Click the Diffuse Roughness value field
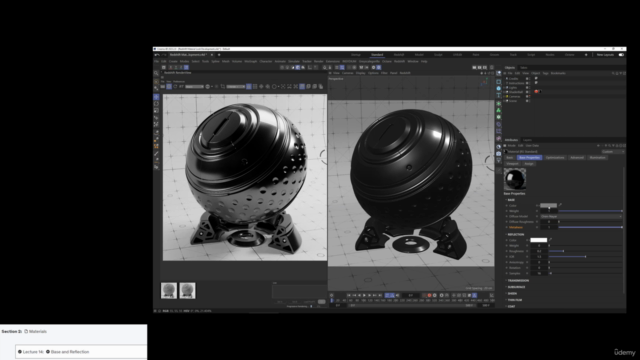Image resolution: width=640 pixels, height=360 pixels. pos(549,222)
